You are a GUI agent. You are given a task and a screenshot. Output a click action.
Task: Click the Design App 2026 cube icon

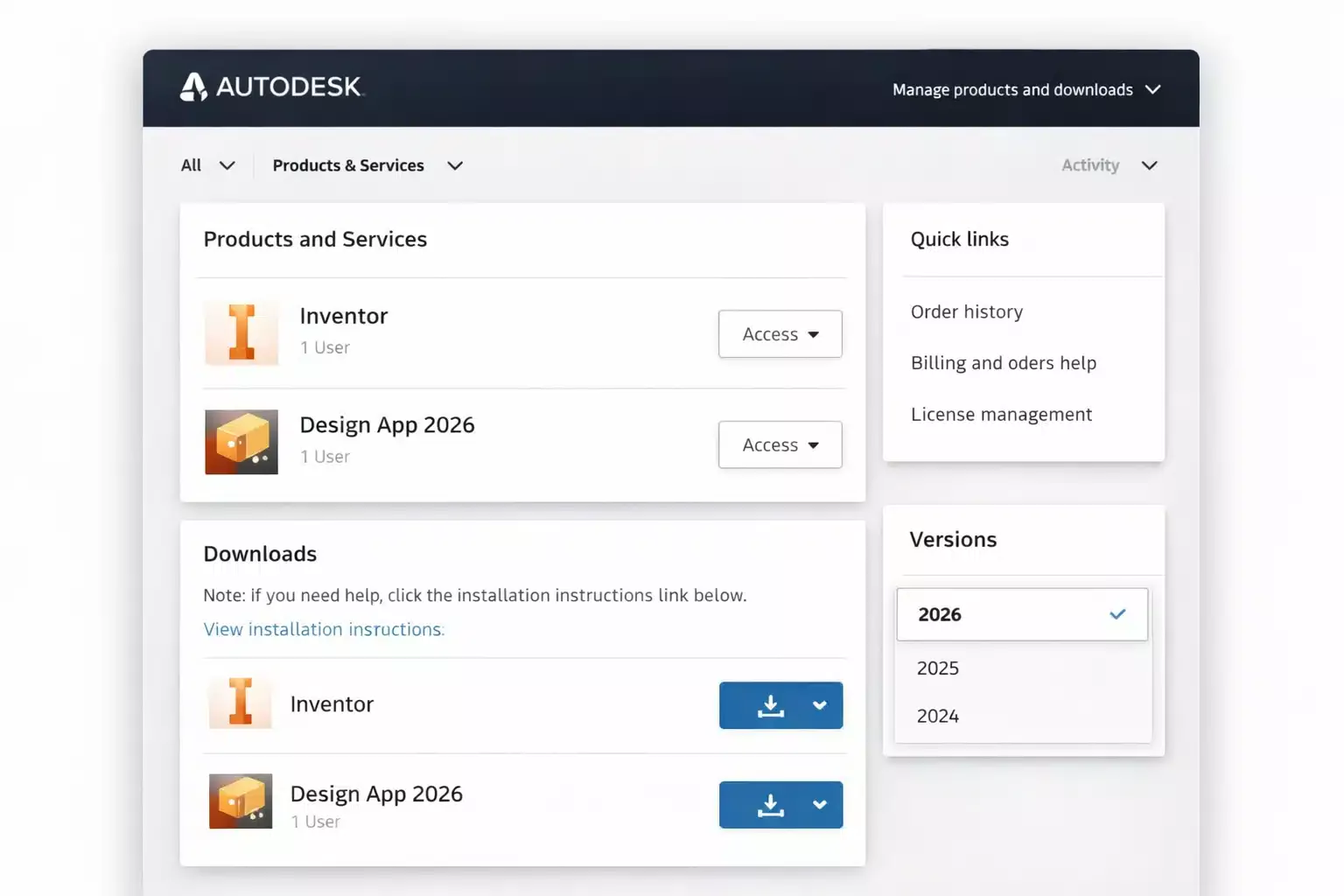click(x=241, y=442)
